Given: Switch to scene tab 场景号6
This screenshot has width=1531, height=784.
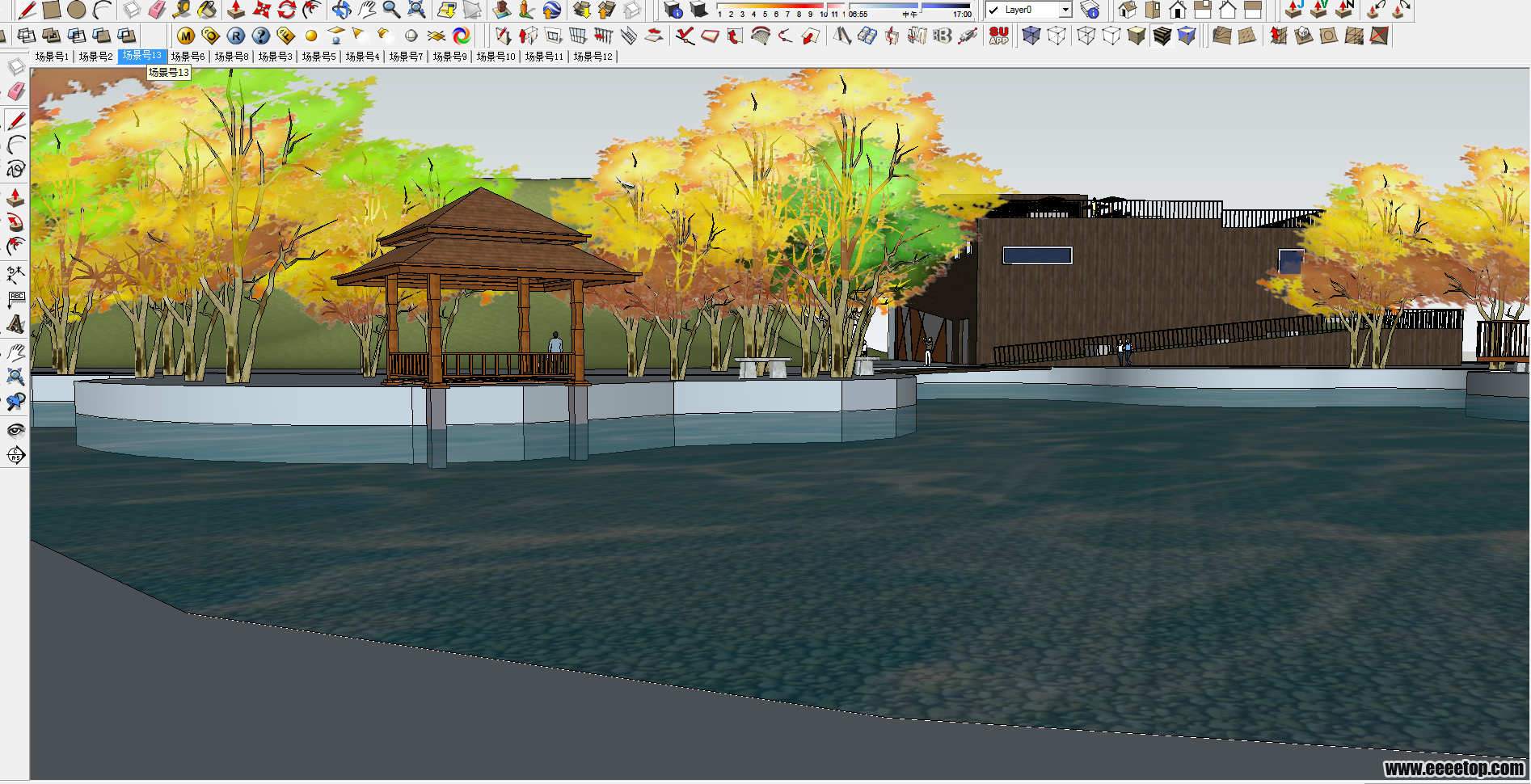Looking at the screenshot, I should 188,57.
